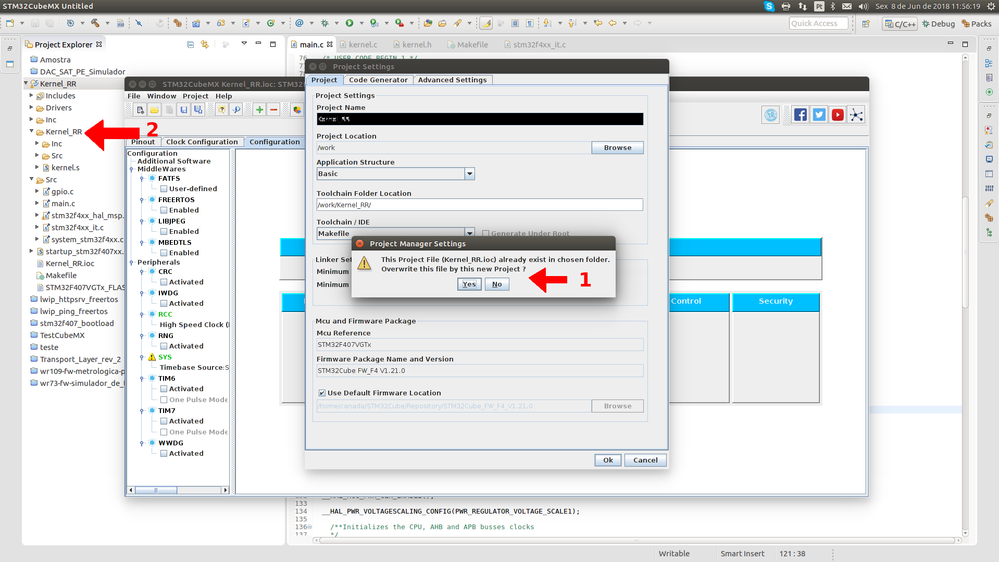Select Kernel_RR.ioc in Project Explorer
999x562 pixels.
point(69,263)
